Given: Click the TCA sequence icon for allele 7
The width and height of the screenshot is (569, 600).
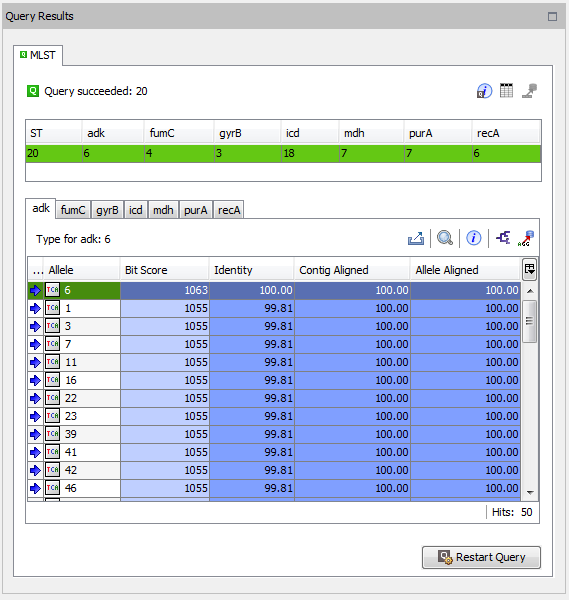Looking at the screenshot, I should point(52,344).
